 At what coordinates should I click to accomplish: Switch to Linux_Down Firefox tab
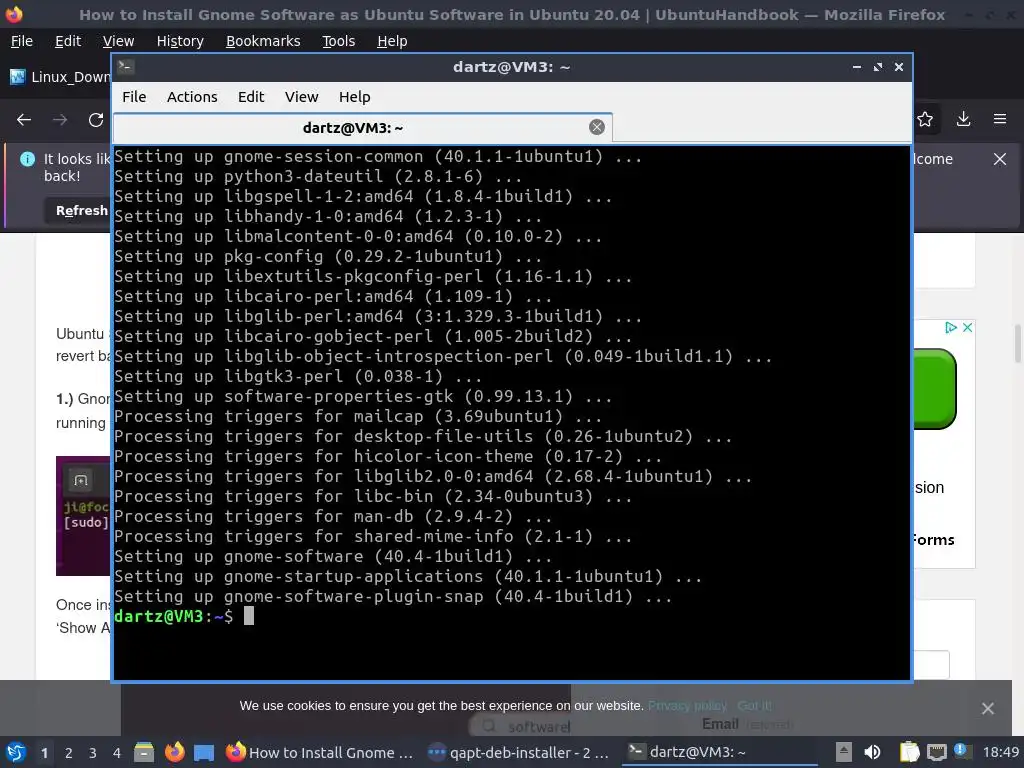[x=59, y=77]
